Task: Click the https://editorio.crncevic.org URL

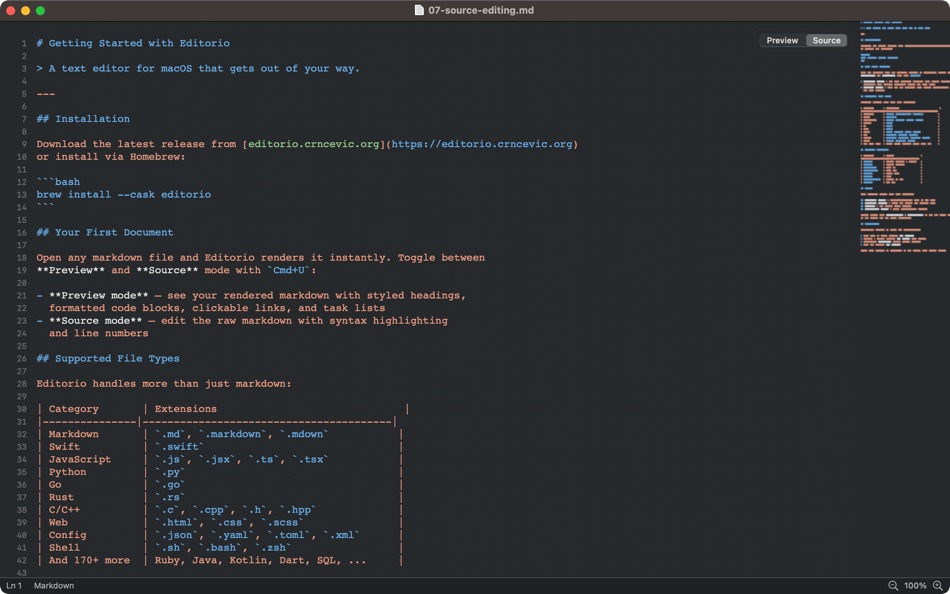Action: [x=482, y=144]
